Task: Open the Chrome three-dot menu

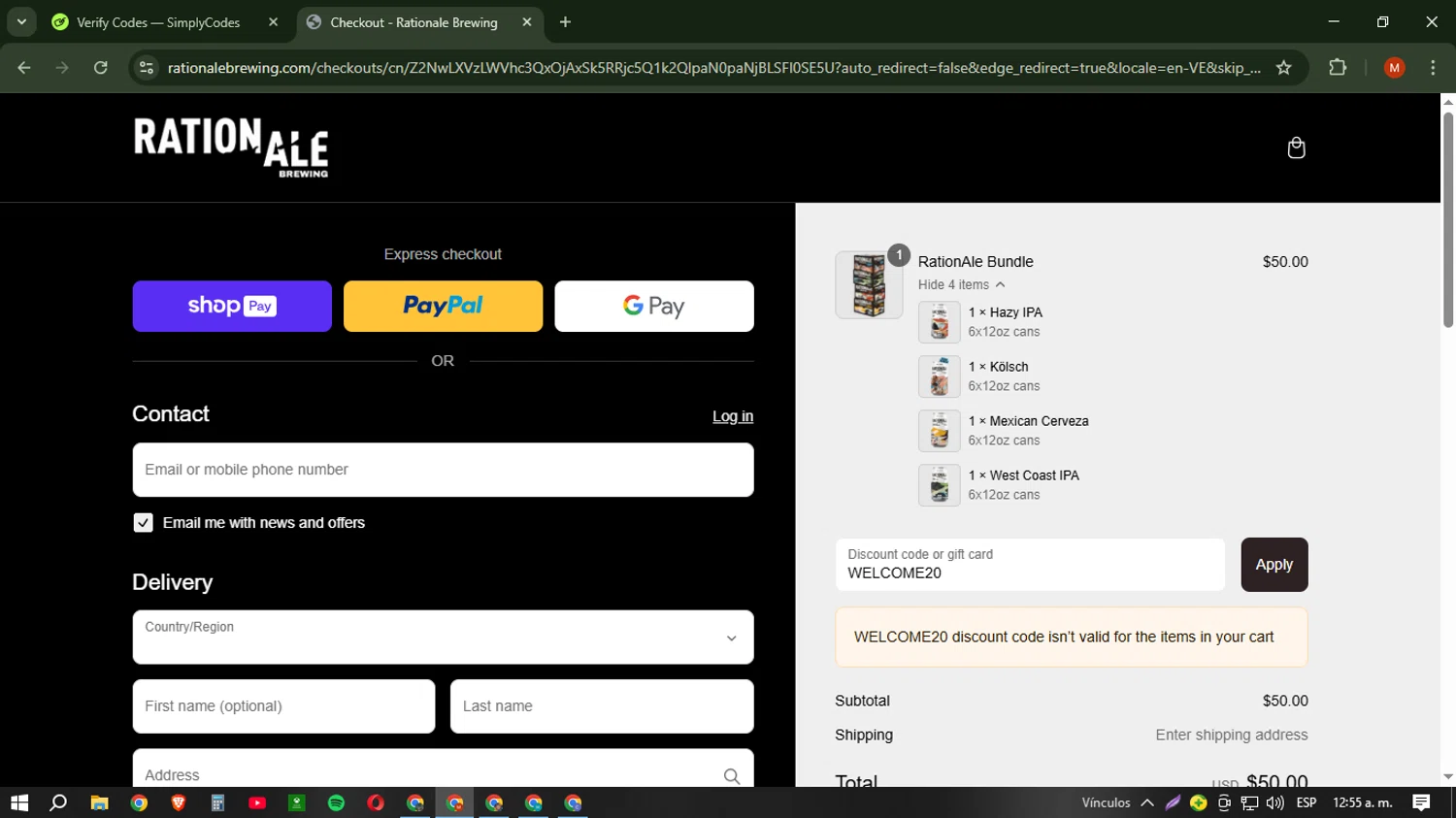Action: (x=1433, y=68)
